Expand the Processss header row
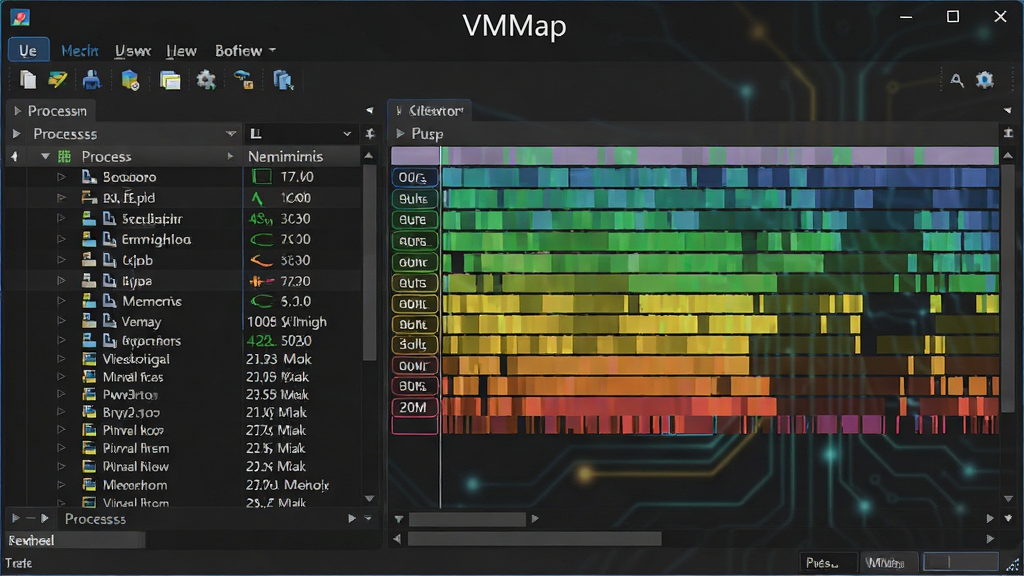 [17, 134]
